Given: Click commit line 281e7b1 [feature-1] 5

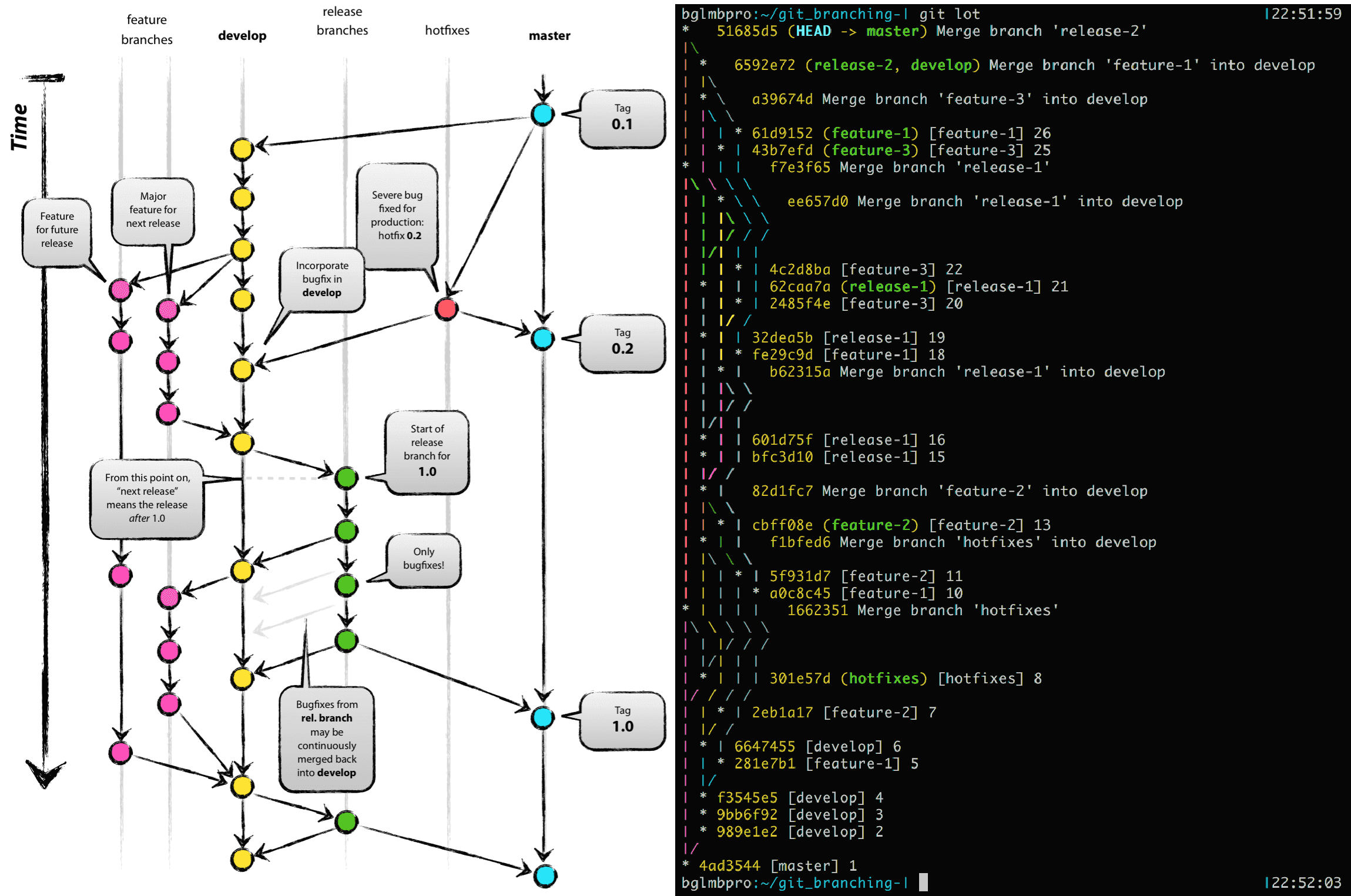Looking at the screenshot, I should point(826,763).
